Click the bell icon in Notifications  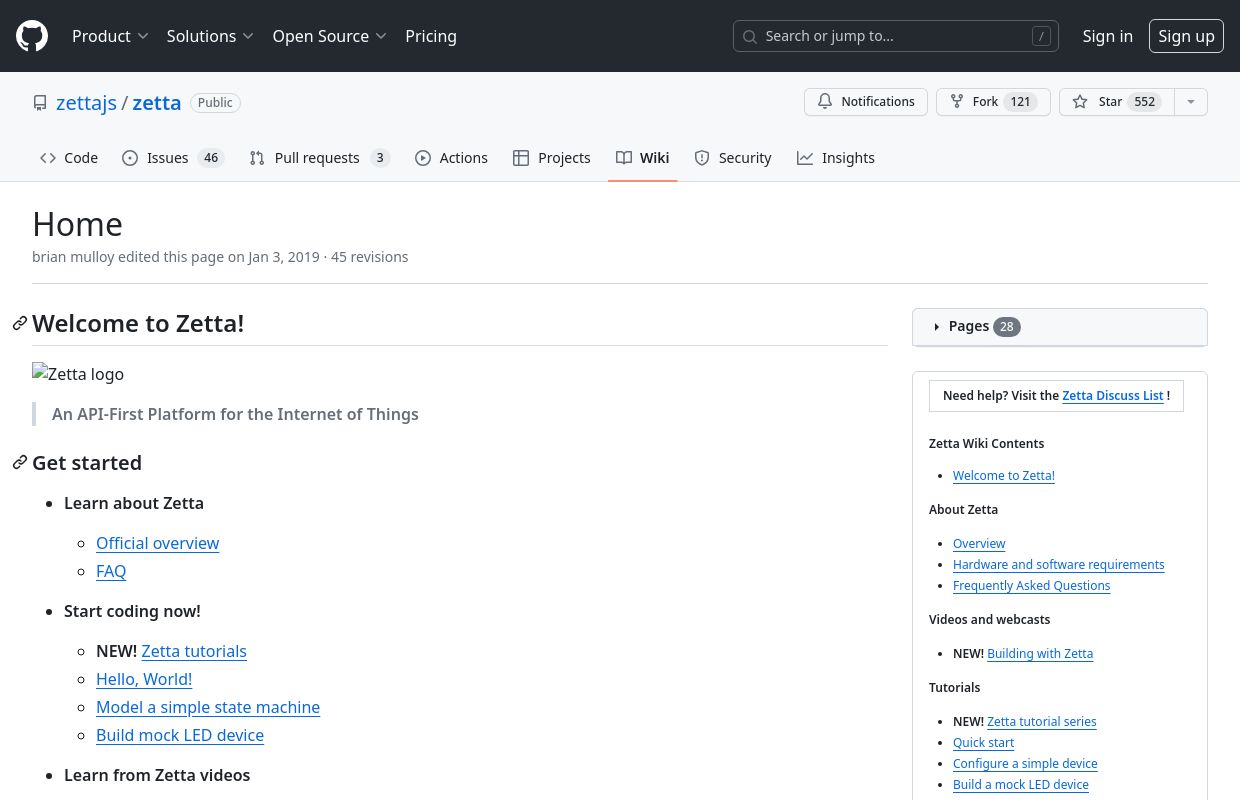pos(825,102)
